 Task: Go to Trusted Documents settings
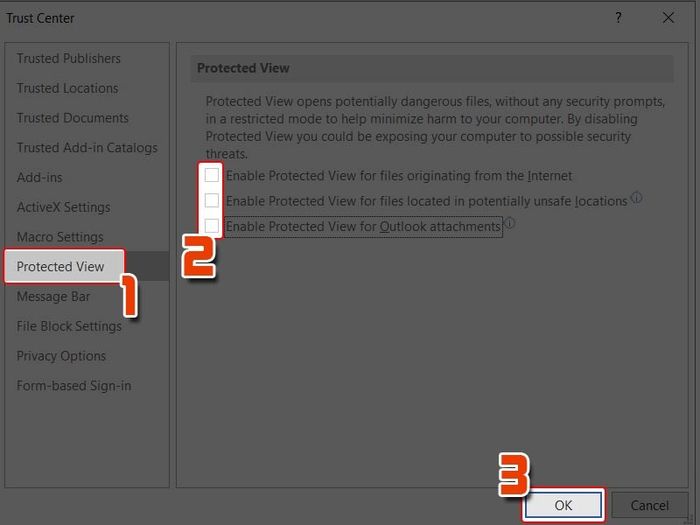coord(72,118)
